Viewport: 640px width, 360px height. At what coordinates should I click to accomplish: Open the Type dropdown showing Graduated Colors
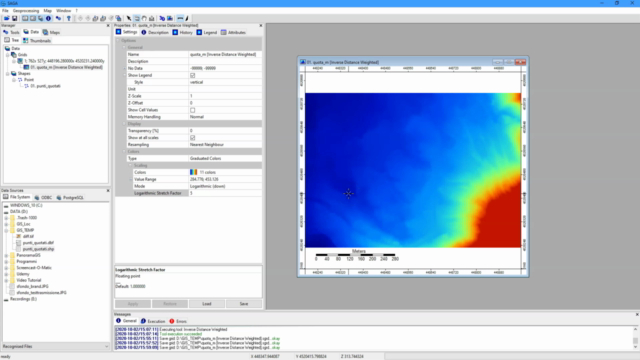coord(225,158)
